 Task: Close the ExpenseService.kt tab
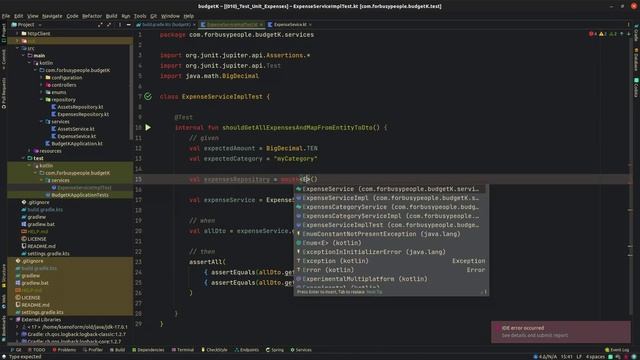tap(311, 24)
